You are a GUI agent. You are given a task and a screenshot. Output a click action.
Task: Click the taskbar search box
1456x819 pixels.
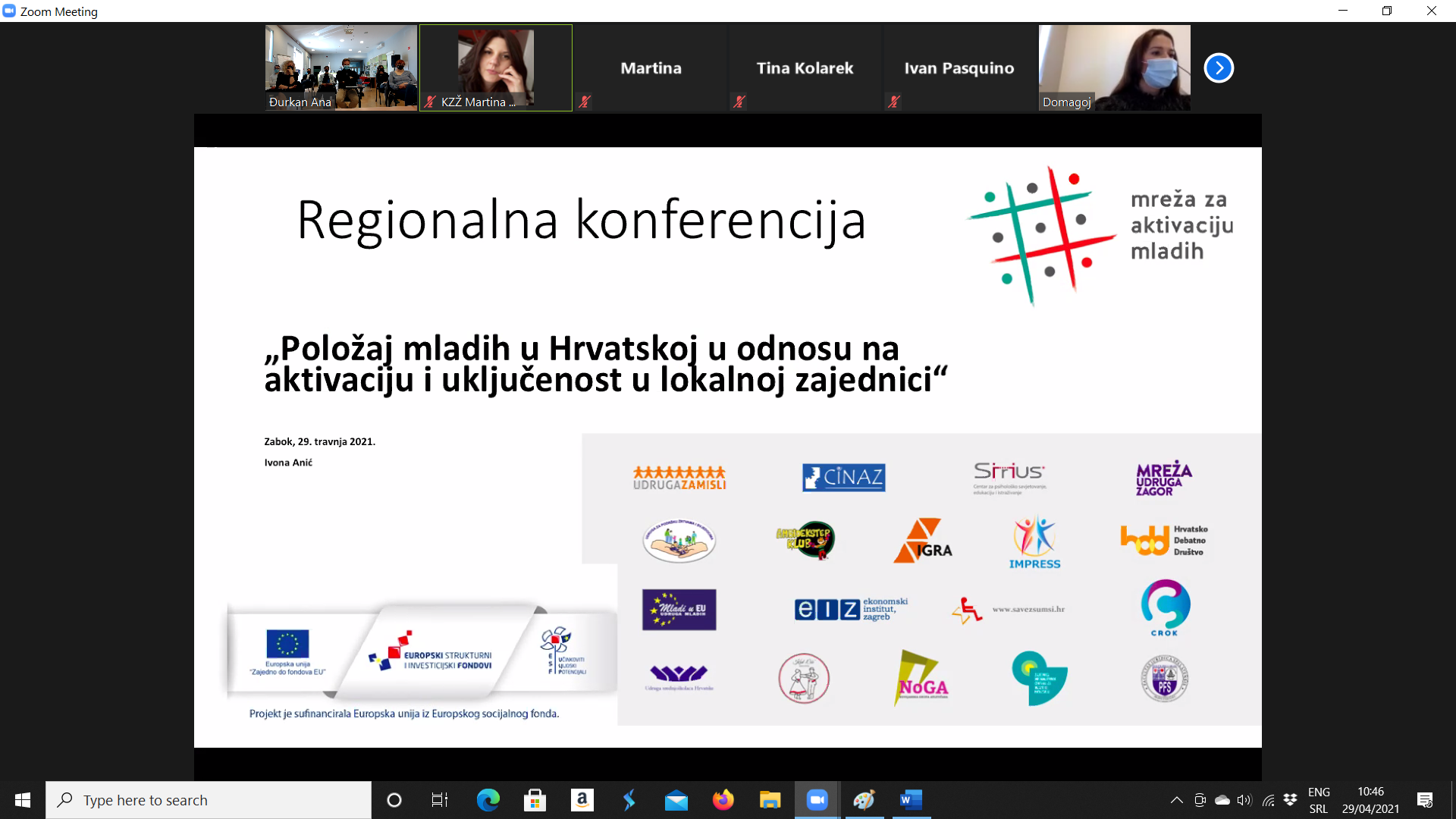pos(209,800)
